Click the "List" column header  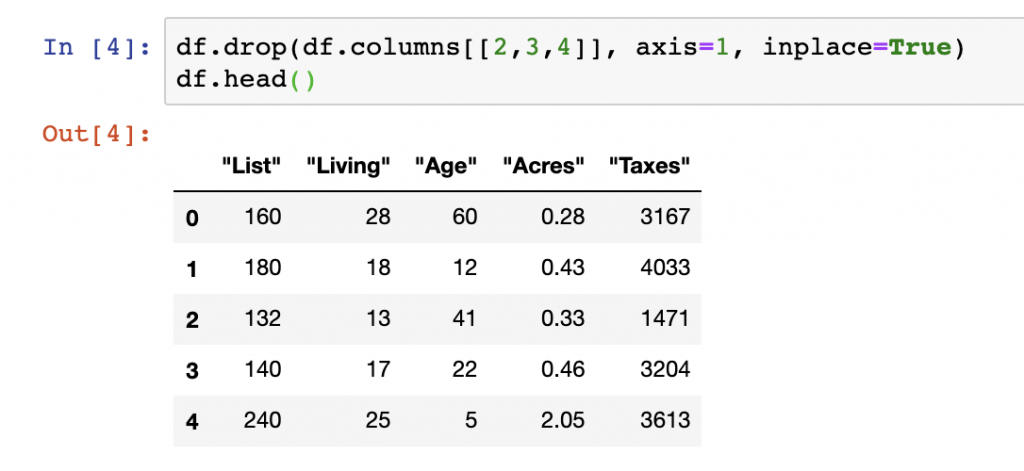point(251,166)
